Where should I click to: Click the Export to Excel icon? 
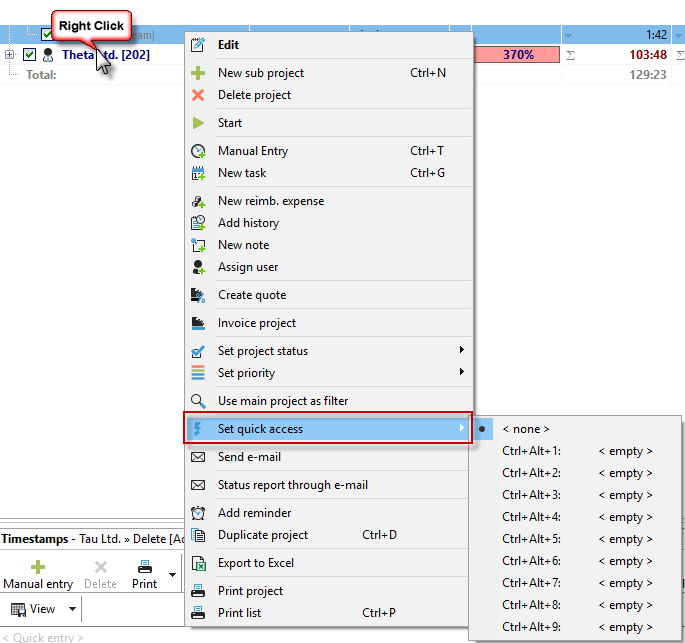coord(198,563)
